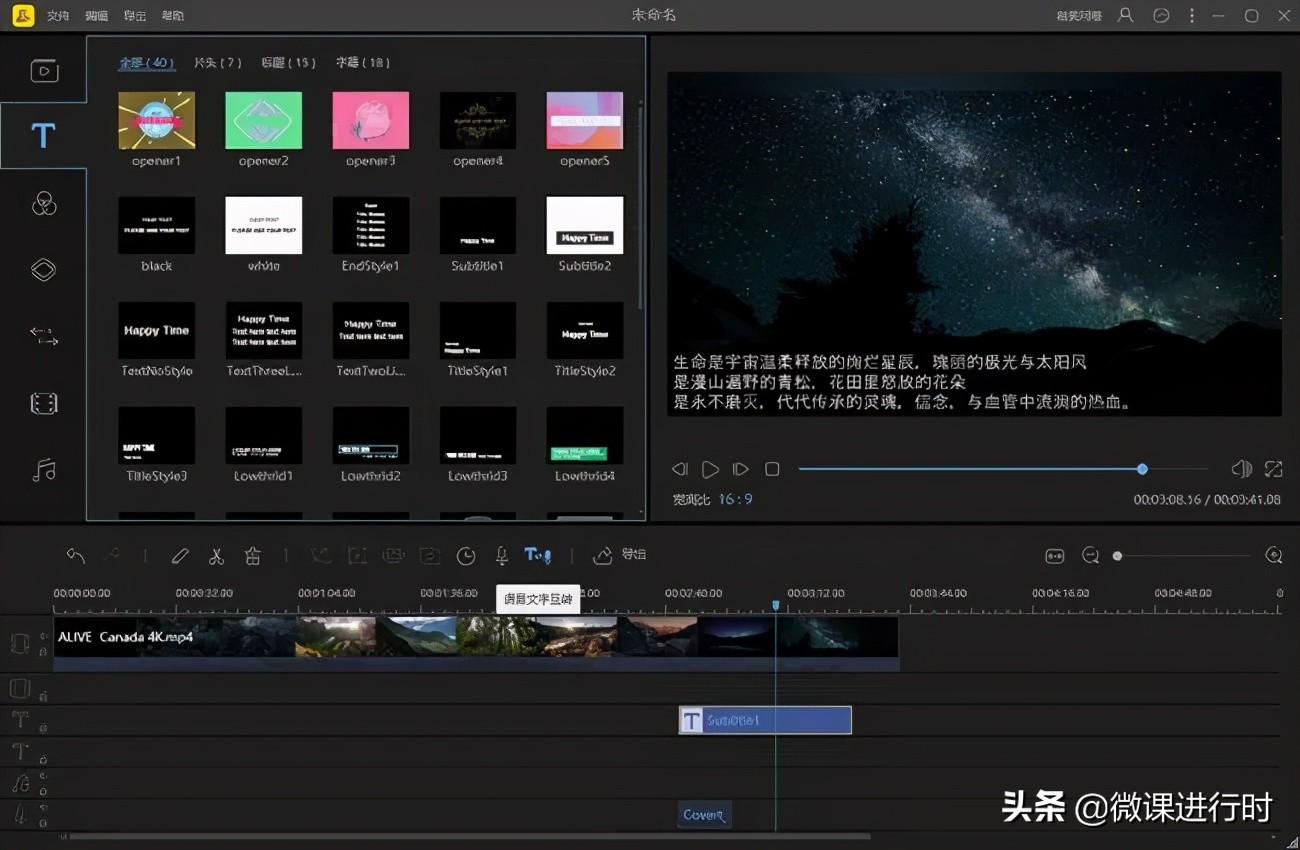The image size is (1300, 850).
Task: Select the media library icon in the sidebar
Action: (x=44, y=70)
